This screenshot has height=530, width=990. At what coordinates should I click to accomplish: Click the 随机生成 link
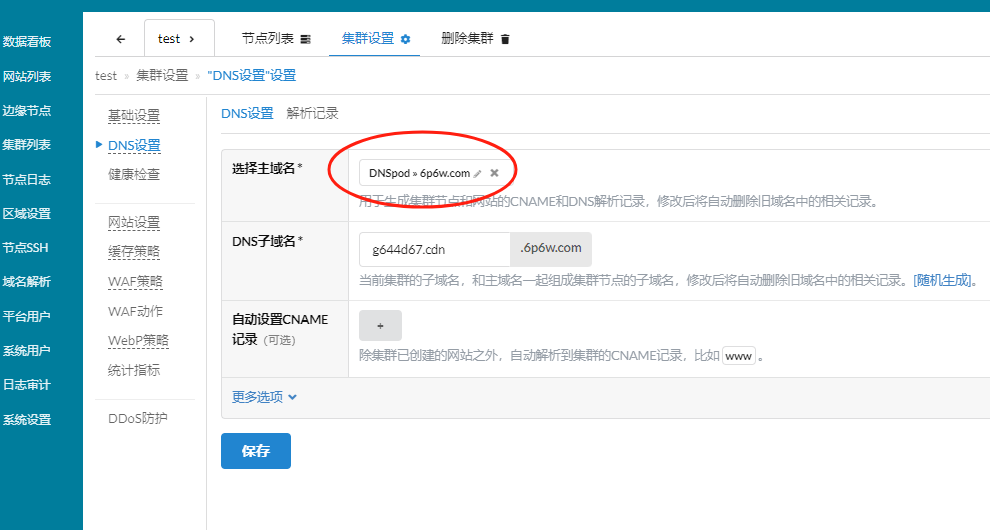click(943, 280)
